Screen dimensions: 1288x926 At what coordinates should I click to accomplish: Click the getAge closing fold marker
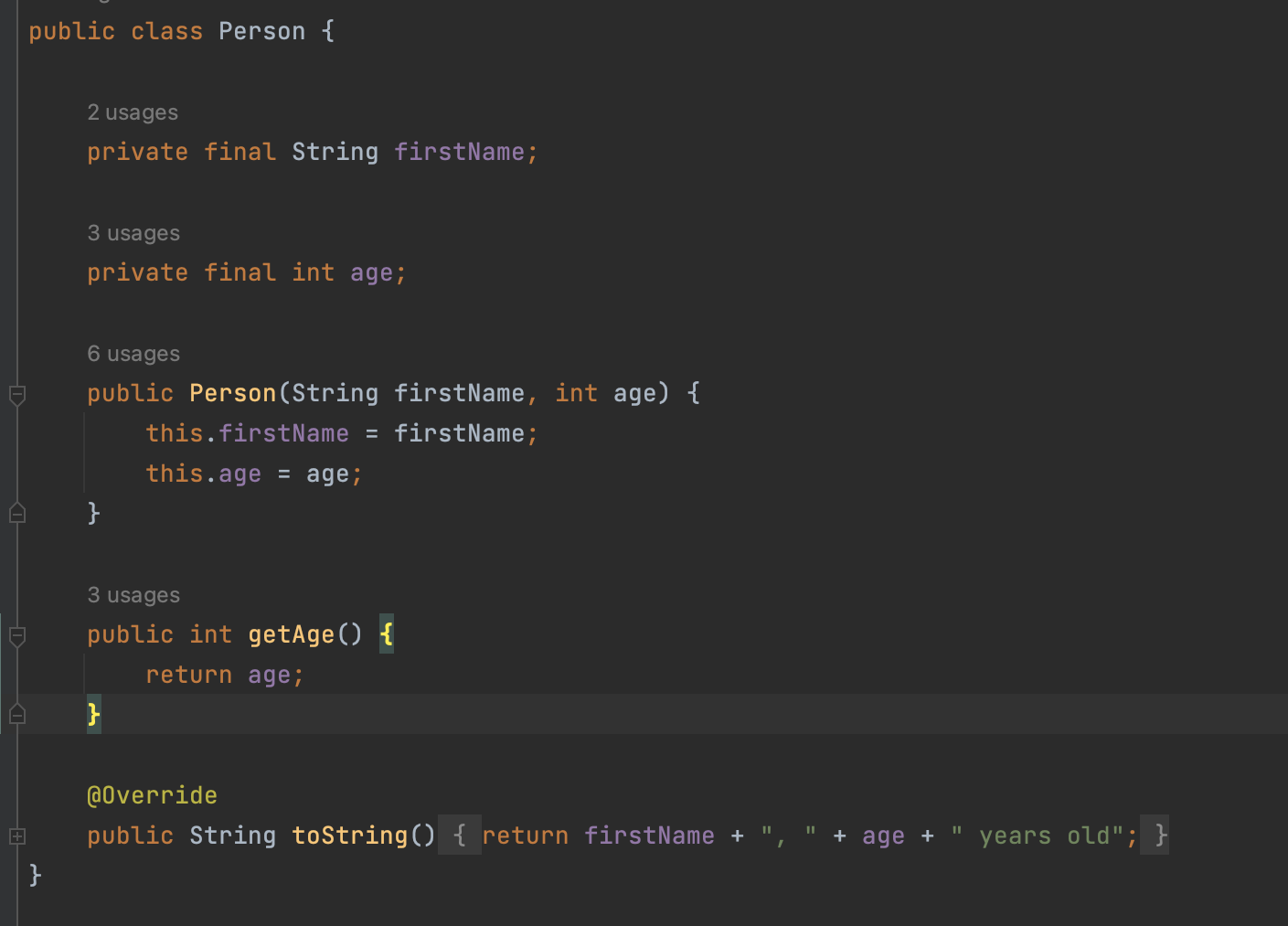point(17,714)
